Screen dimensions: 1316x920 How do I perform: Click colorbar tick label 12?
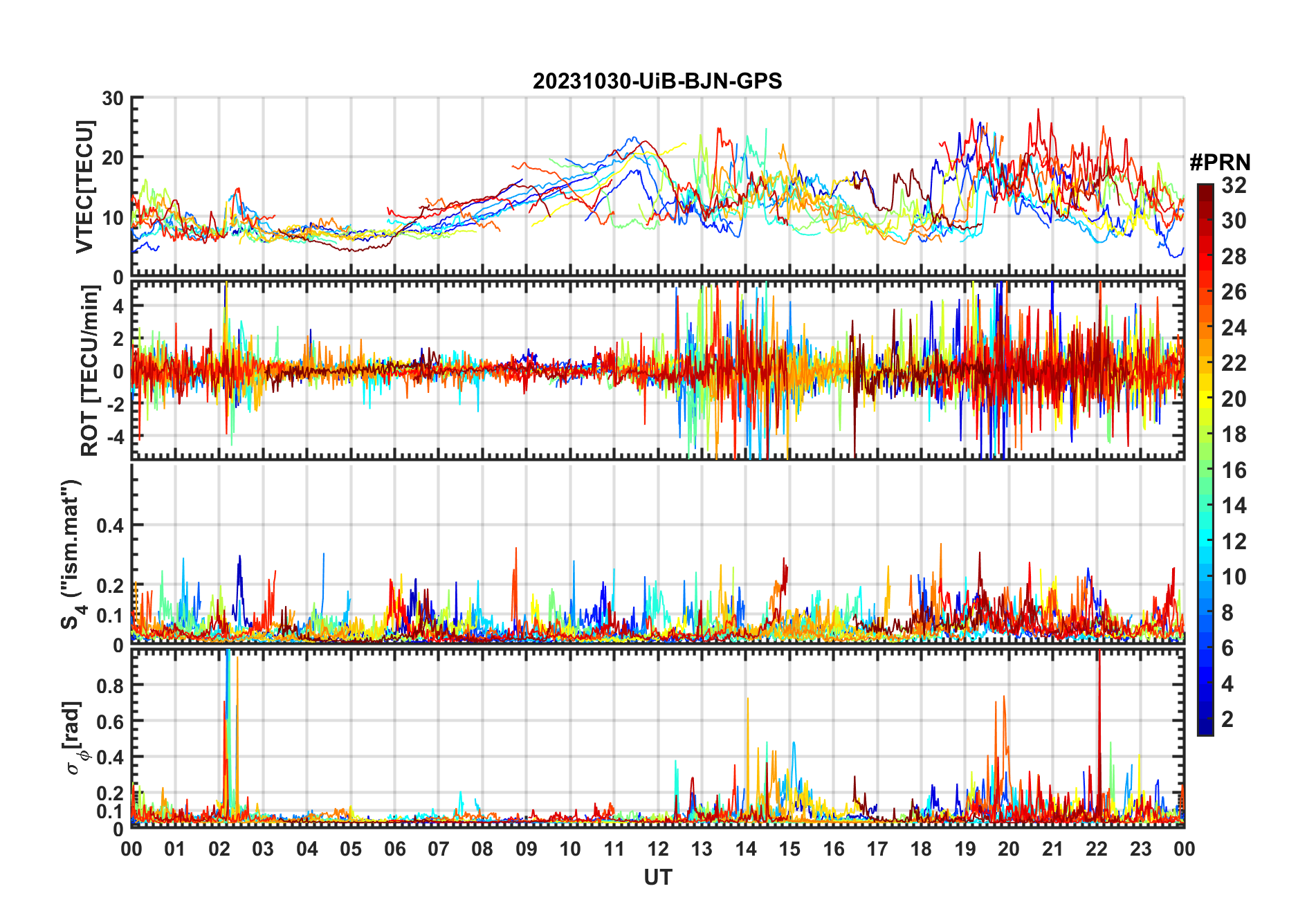pyautogui.click(x=1234, y=542)
